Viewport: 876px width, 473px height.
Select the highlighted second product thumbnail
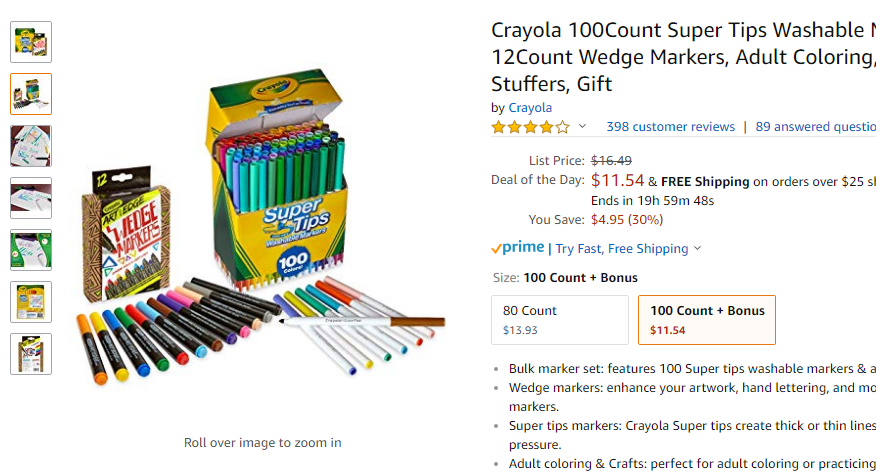point(31,94)
